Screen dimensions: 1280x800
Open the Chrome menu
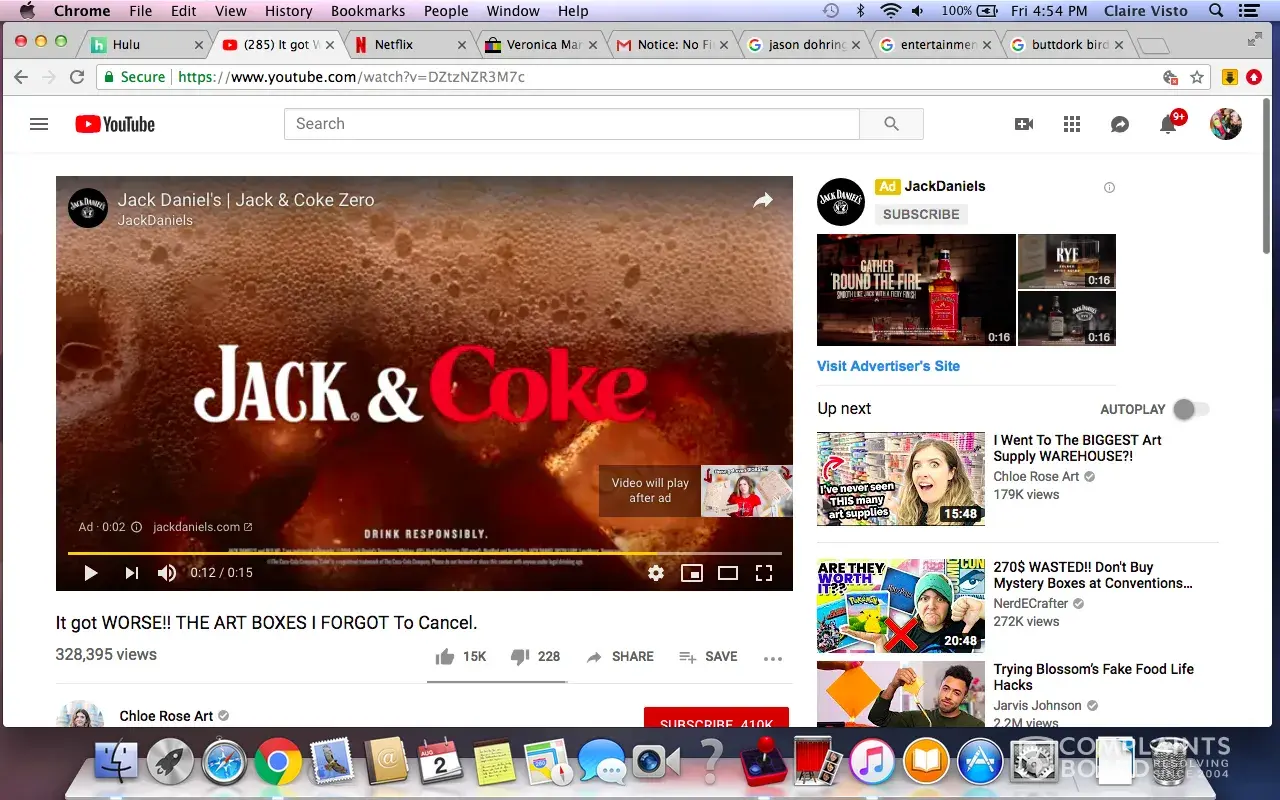[82, 11]
